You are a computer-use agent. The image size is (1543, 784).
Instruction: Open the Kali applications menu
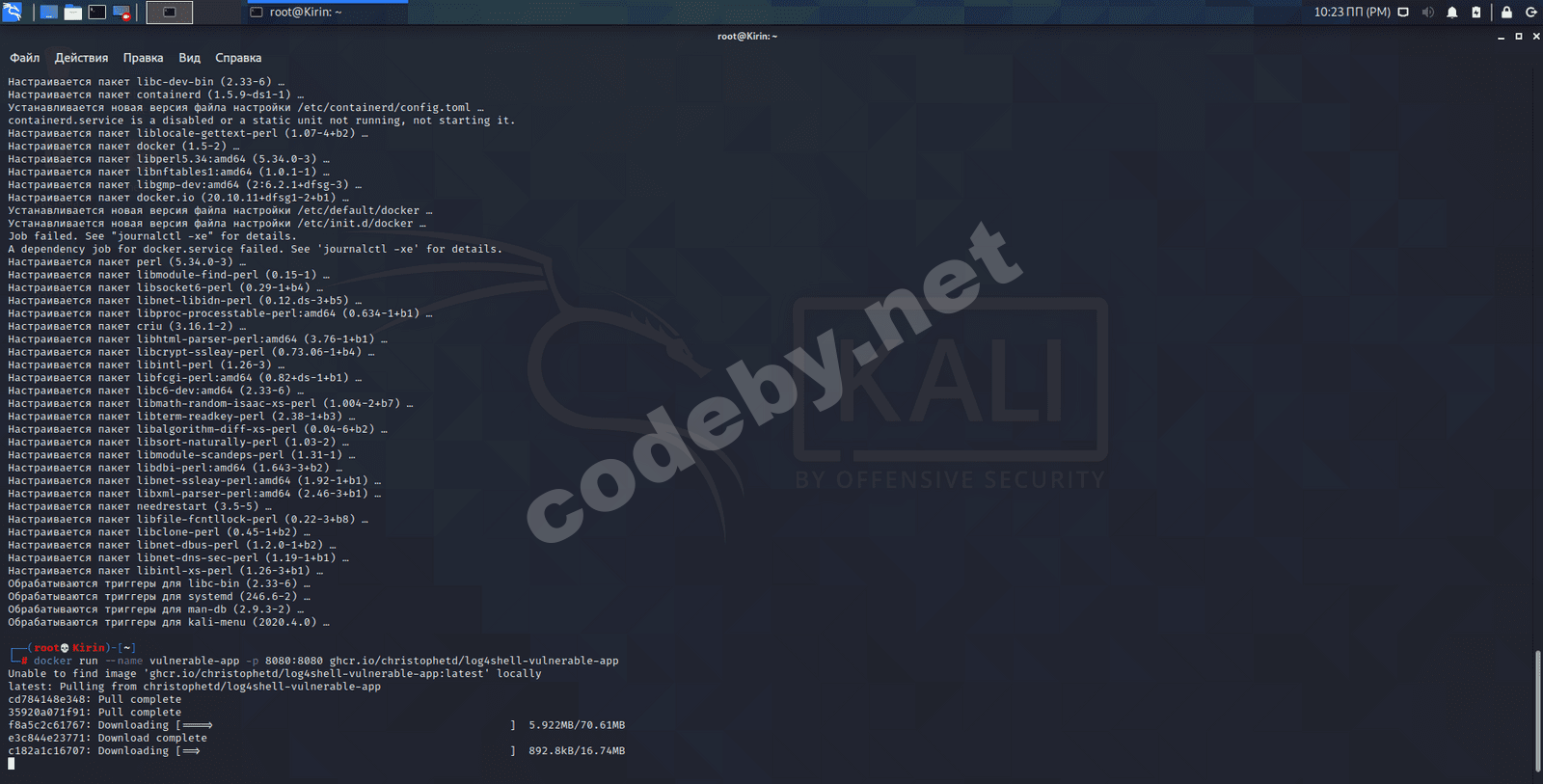coord(12,12)
